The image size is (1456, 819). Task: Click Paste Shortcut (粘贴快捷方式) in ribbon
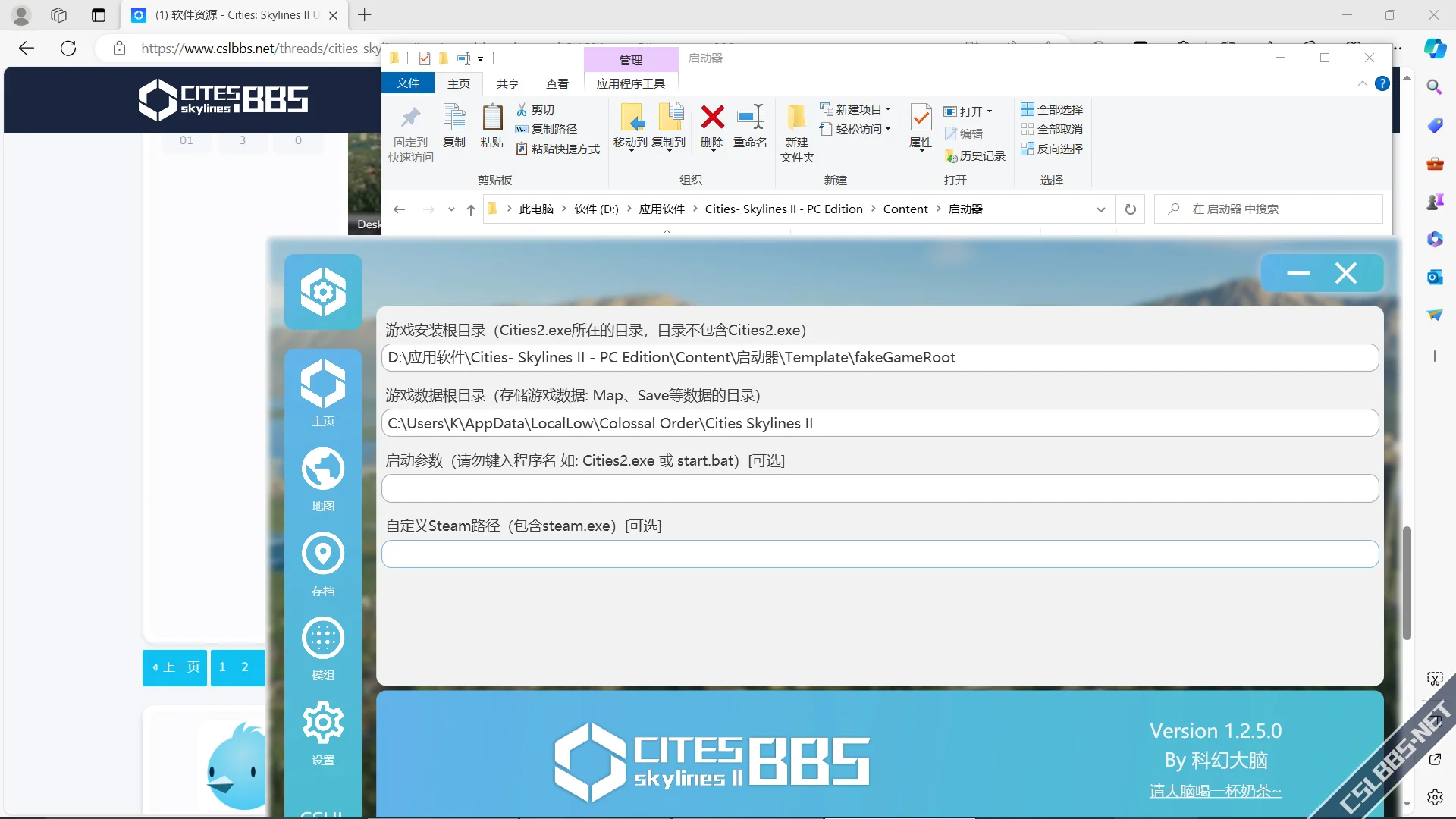coord(557,149)
